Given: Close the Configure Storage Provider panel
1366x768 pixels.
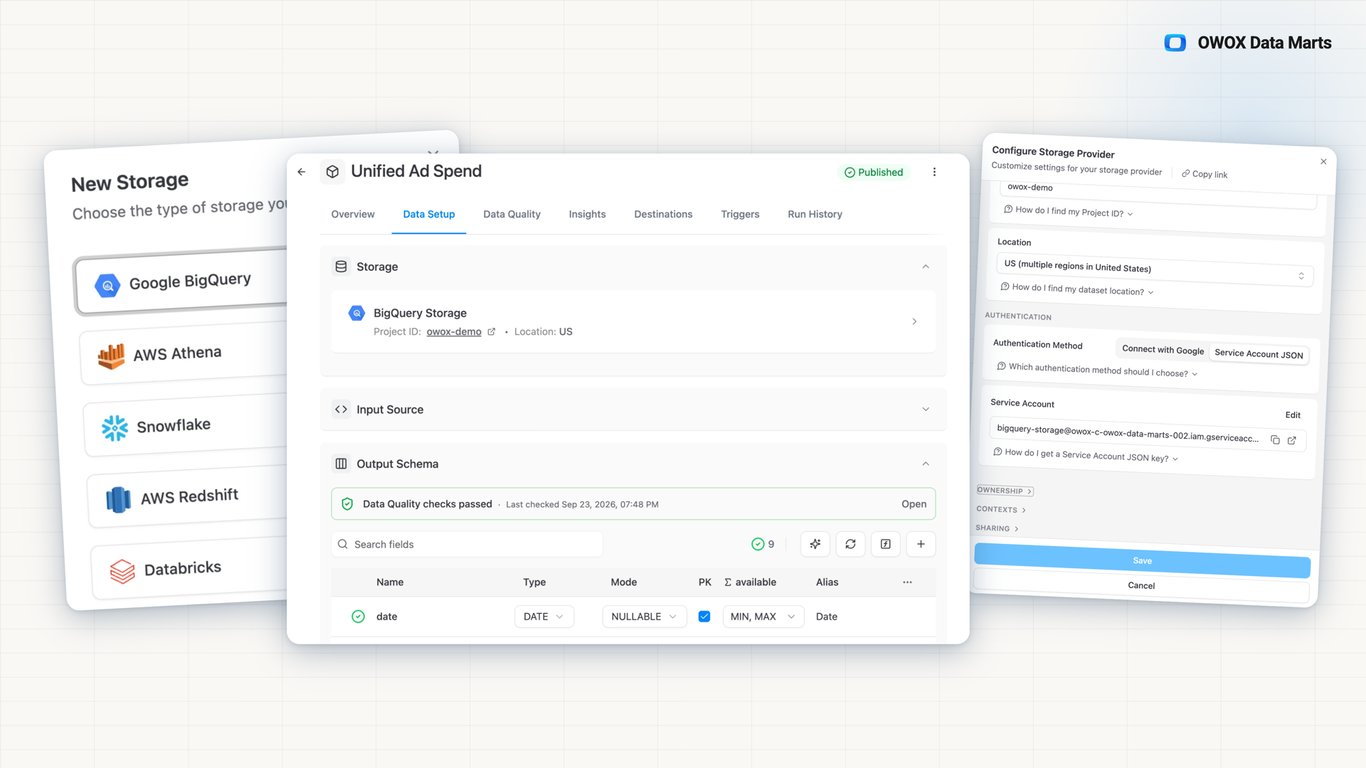Looking at the screenshot, I should point(1323,161).
